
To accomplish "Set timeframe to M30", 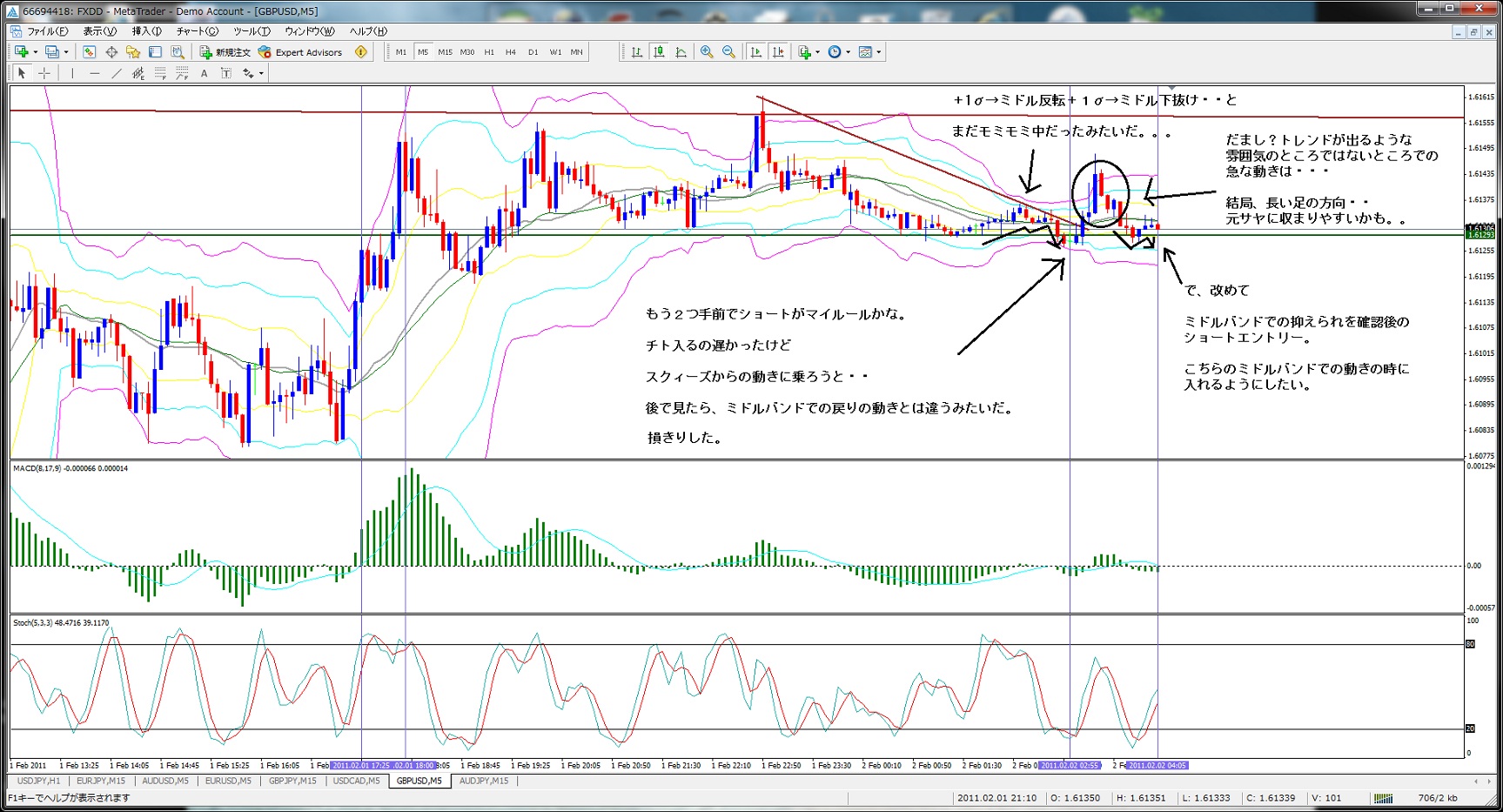I will coord(467,52).
